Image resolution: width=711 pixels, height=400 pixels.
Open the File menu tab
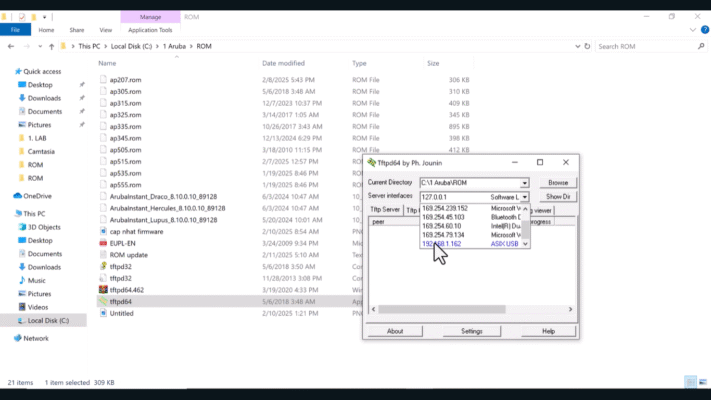coord(15,30)
